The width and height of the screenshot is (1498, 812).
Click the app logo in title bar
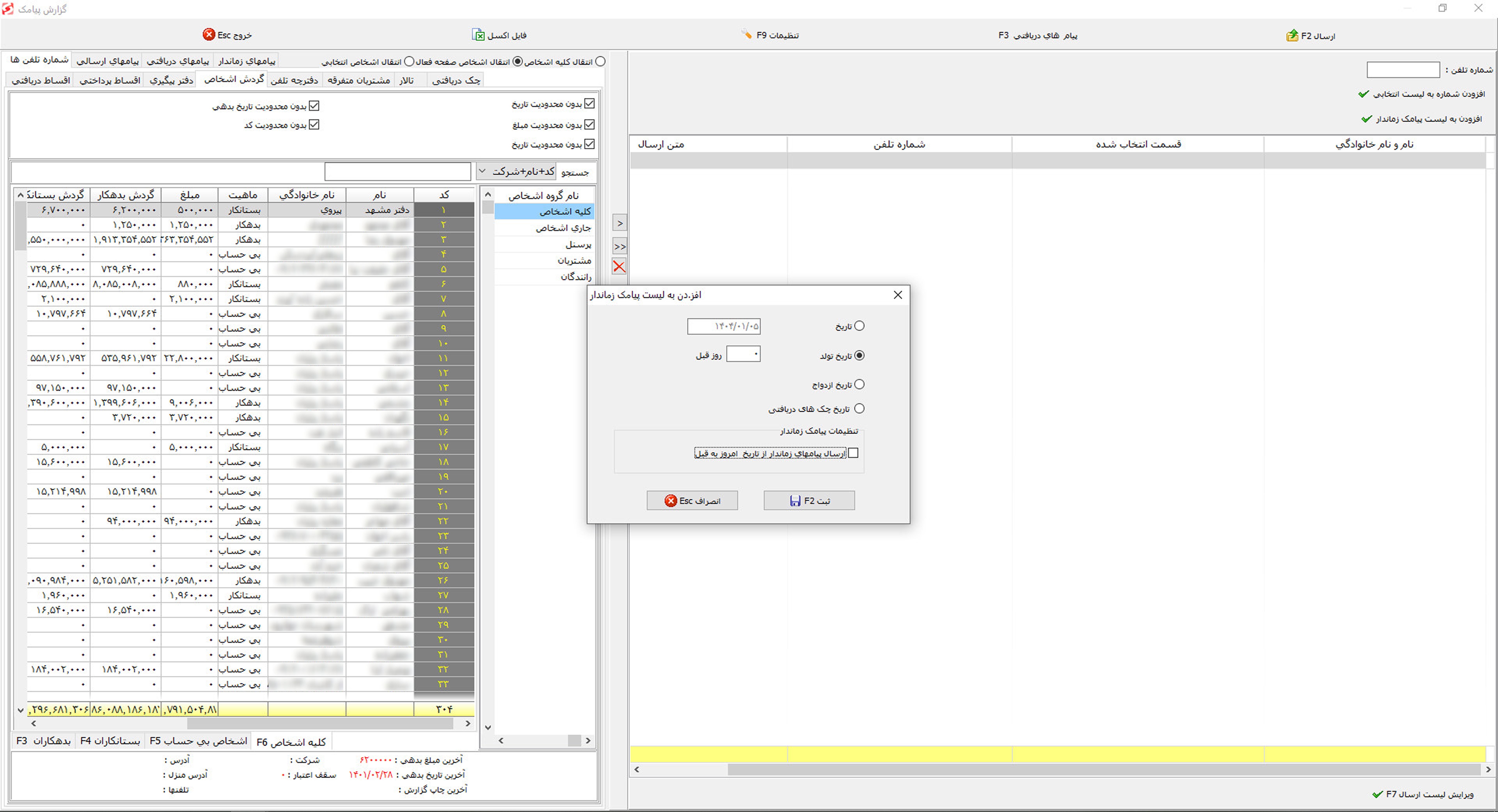8,9
